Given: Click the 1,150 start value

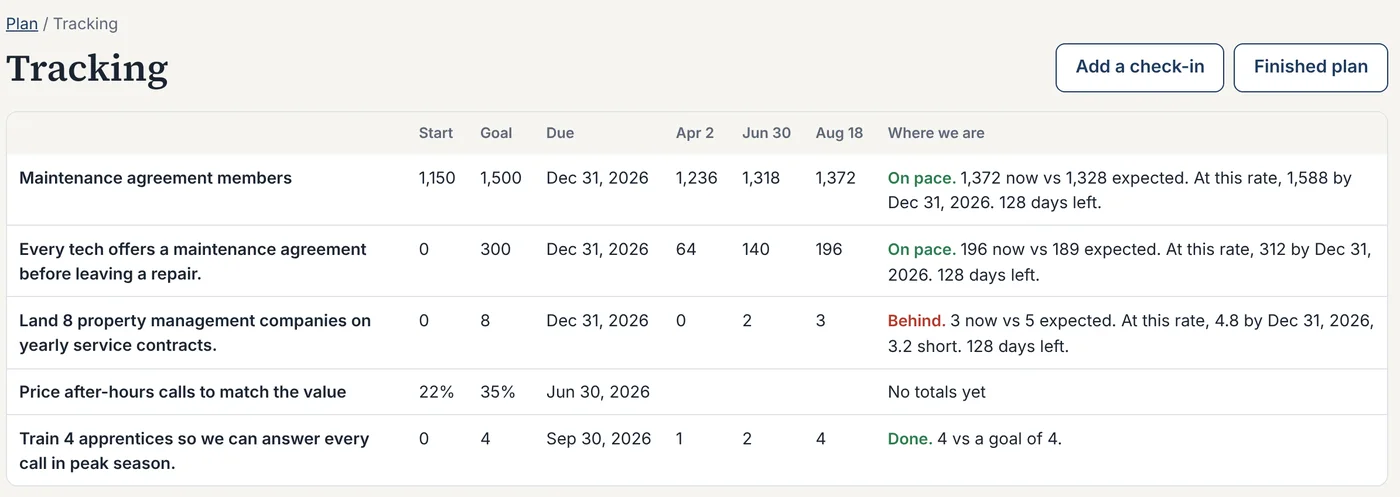Looking at the screenshot, I should tap(437, 178).
